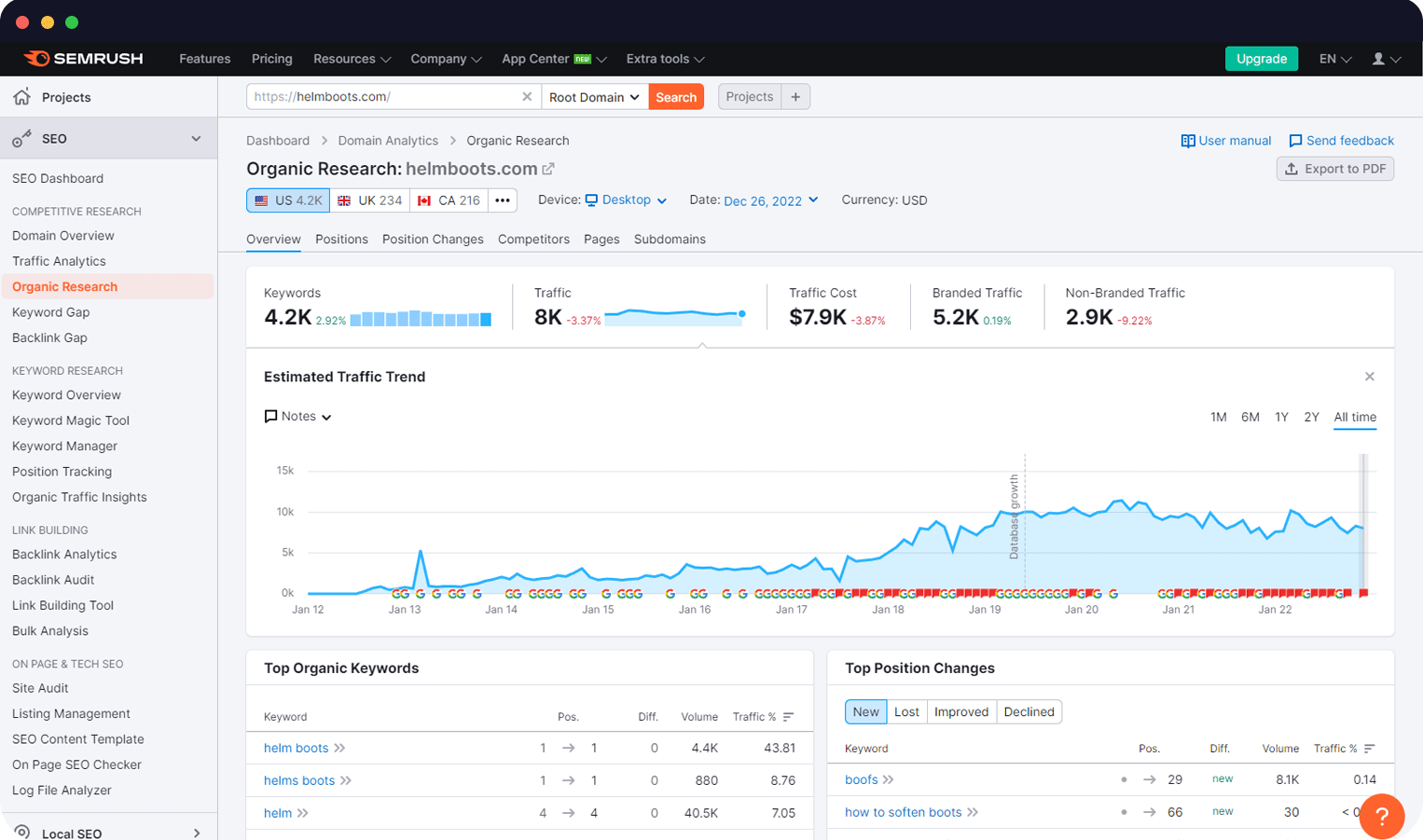Select the UK 234 database
The width and height of the screenshot is (1423, 840).
(x=370, y=200)
